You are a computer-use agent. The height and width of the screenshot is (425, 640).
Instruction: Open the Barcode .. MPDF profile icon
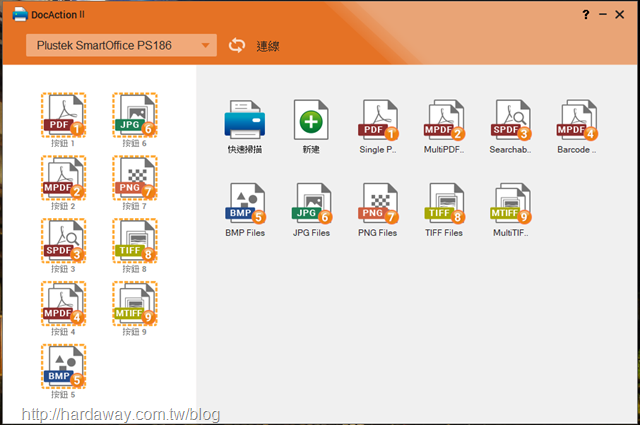(x=577, y=120)
